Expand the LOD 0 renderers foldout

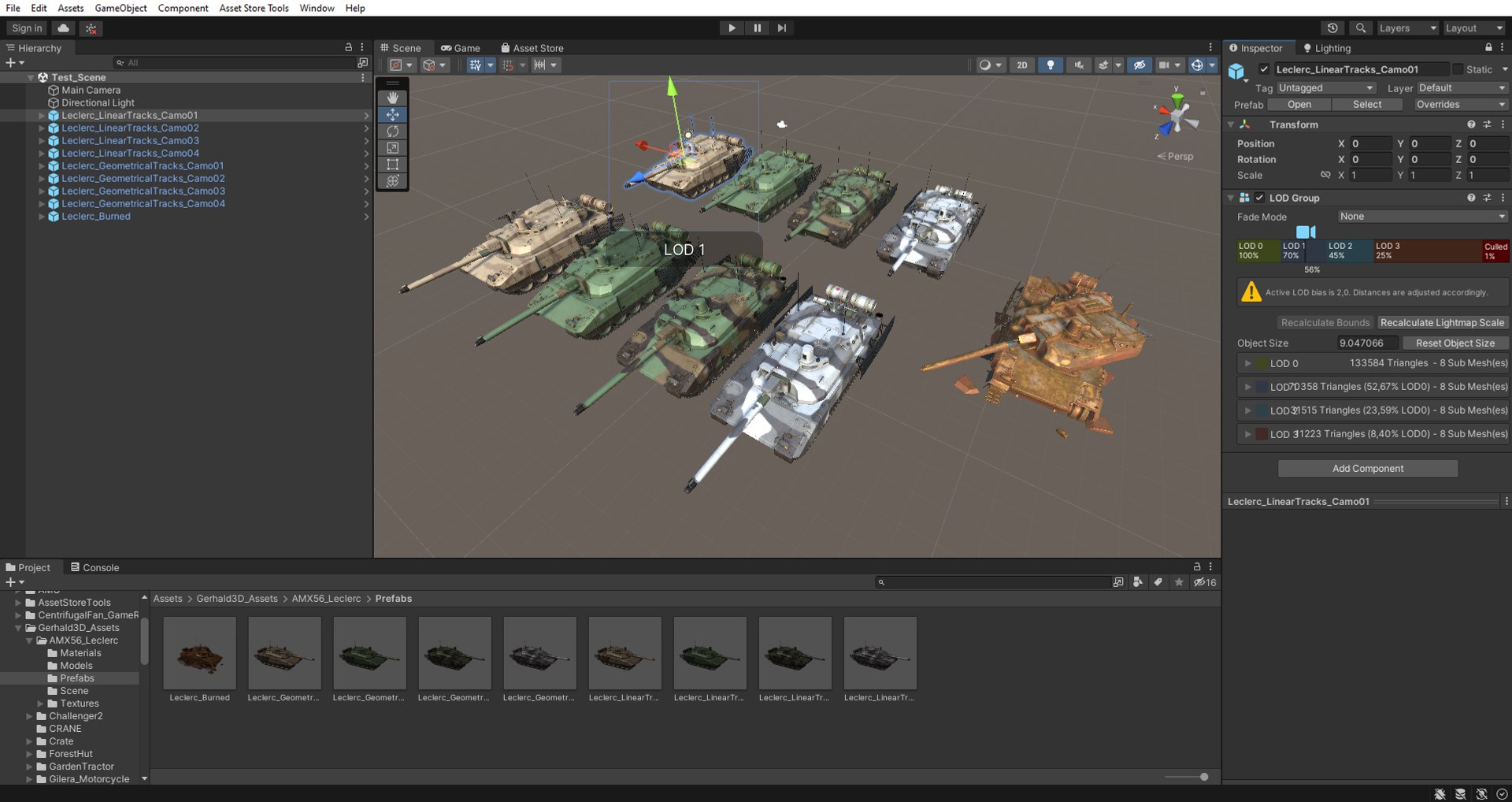pyautogui.click(x=1247, y=363)
